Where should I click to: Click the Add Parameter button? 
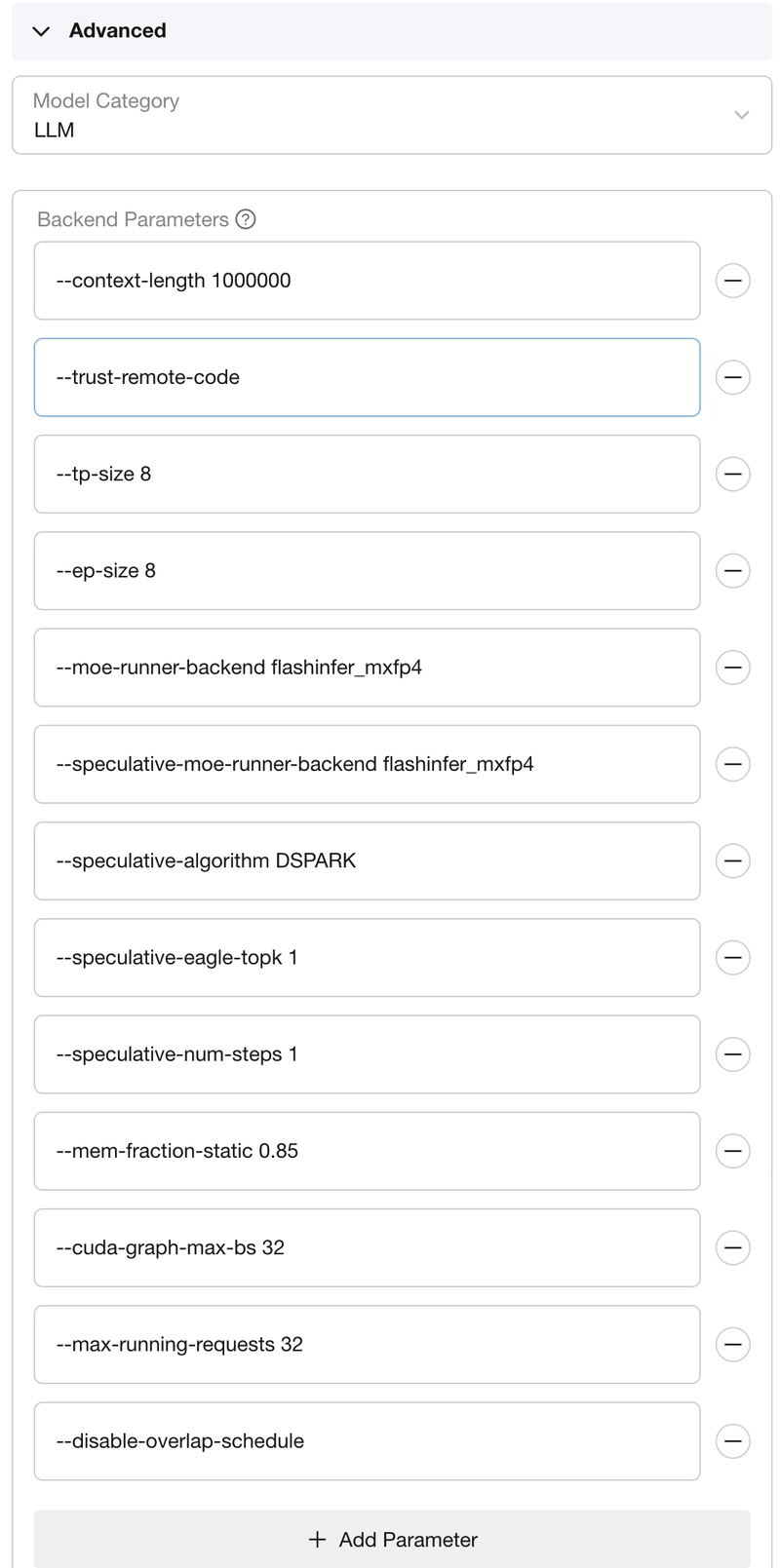click(392, 1539)
